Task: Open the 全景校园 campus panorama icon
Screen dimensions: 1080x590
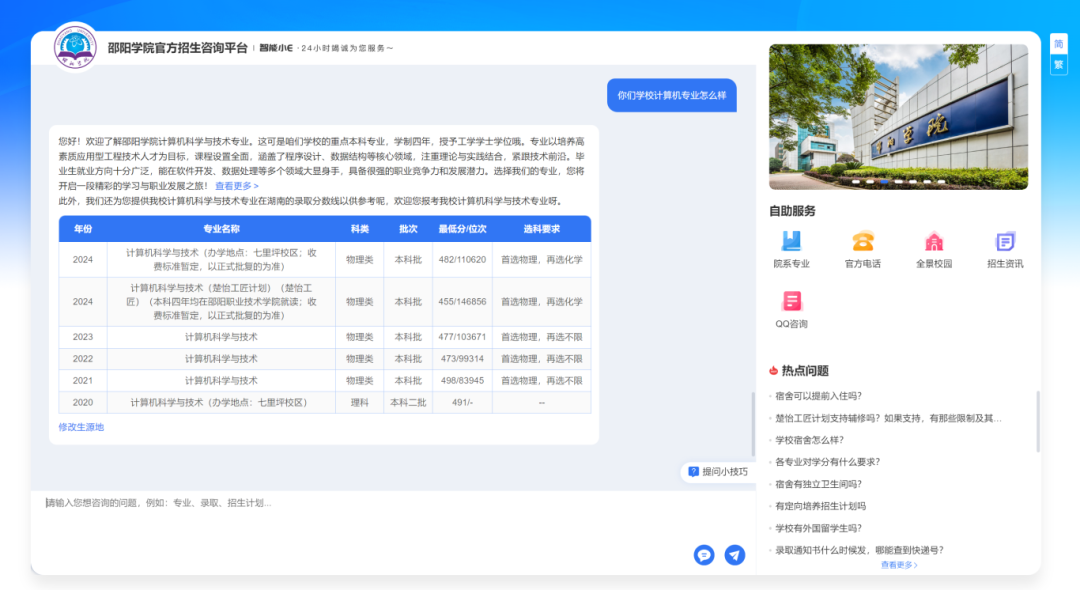Action: point(933,241)
